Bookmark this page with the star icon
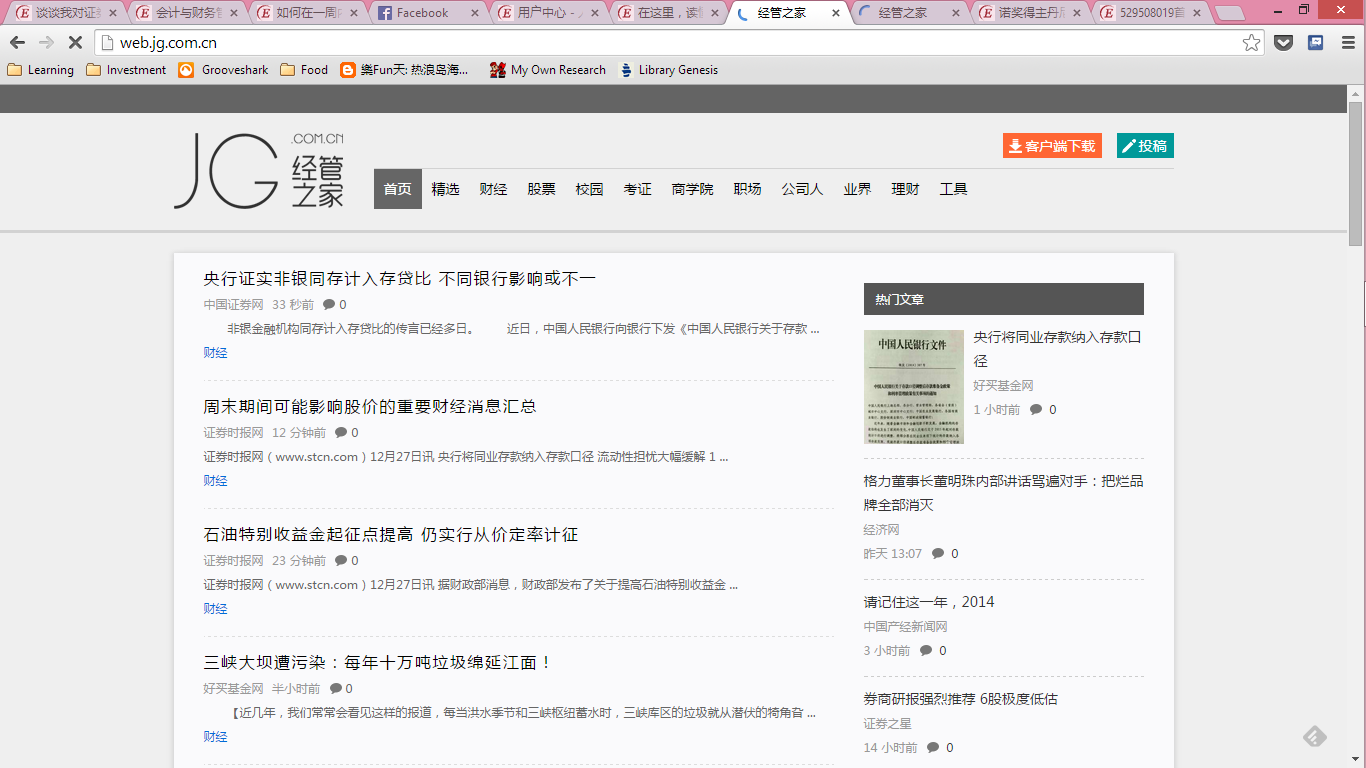Viewport: 1366px width, 768px height. (x=1251, y=42)
